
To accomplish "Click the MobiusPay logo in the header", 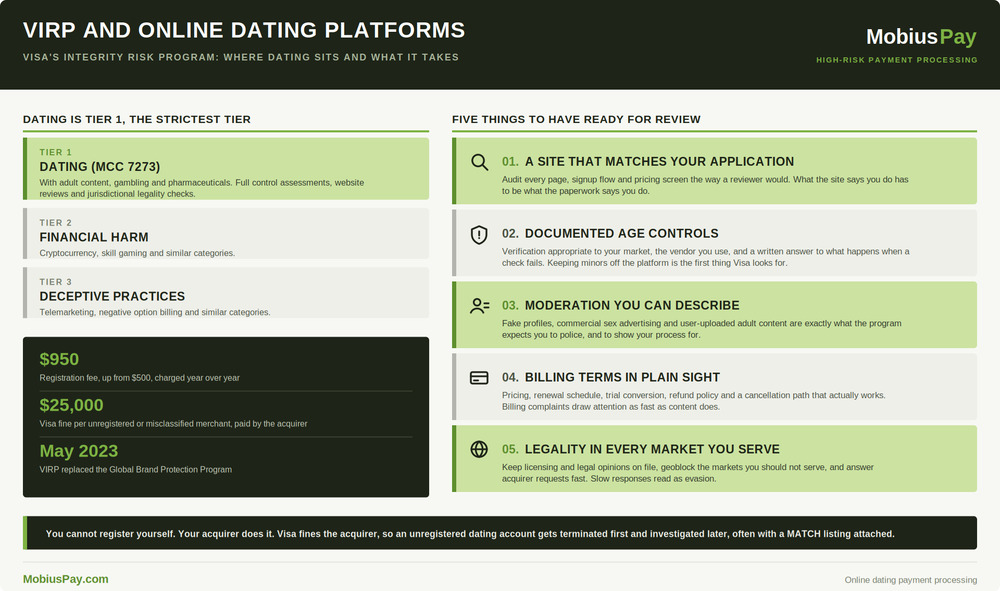I will [x=921, y=37].
